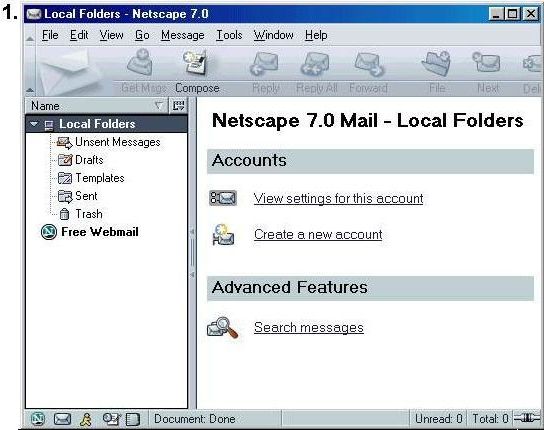Click the Search messages magnifier icon
This screenshot has height=430, width=544.
(x=223, y=327)
